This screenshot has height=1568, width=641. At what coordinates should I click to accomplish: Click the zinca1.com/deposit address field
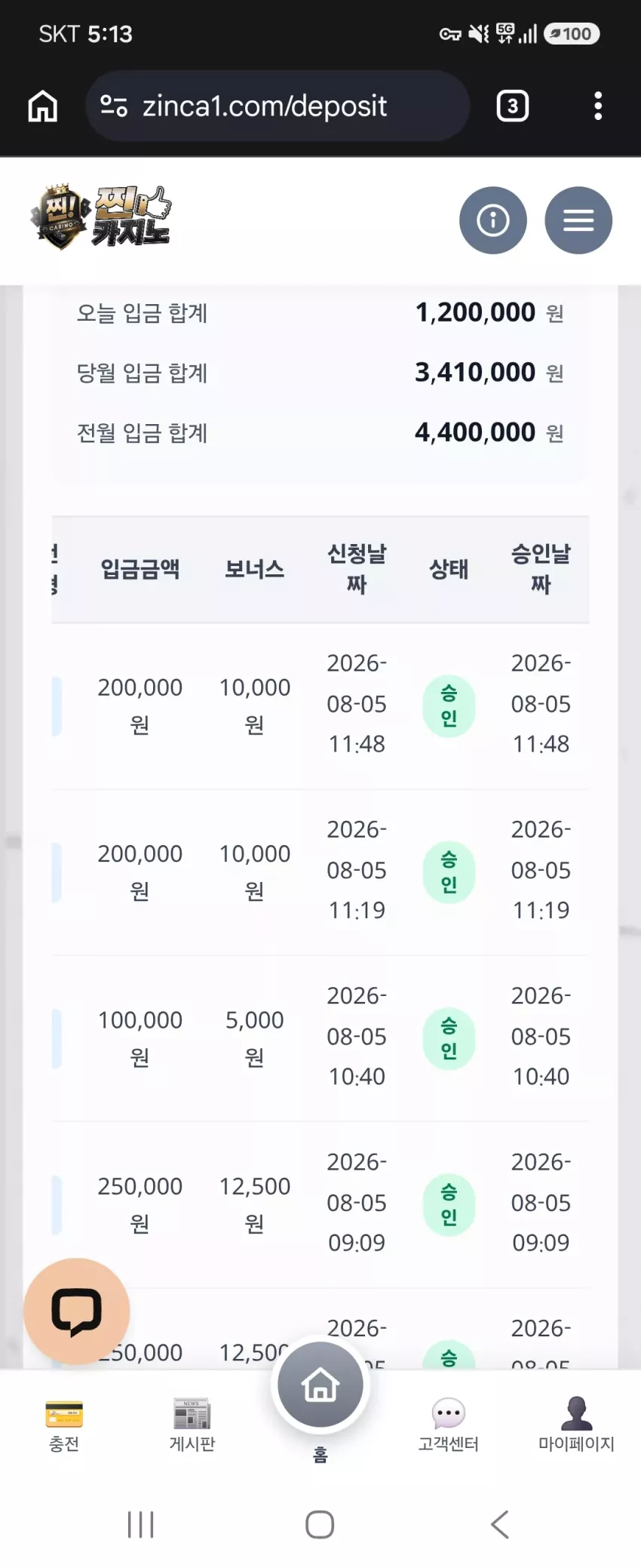pos(278,106)
